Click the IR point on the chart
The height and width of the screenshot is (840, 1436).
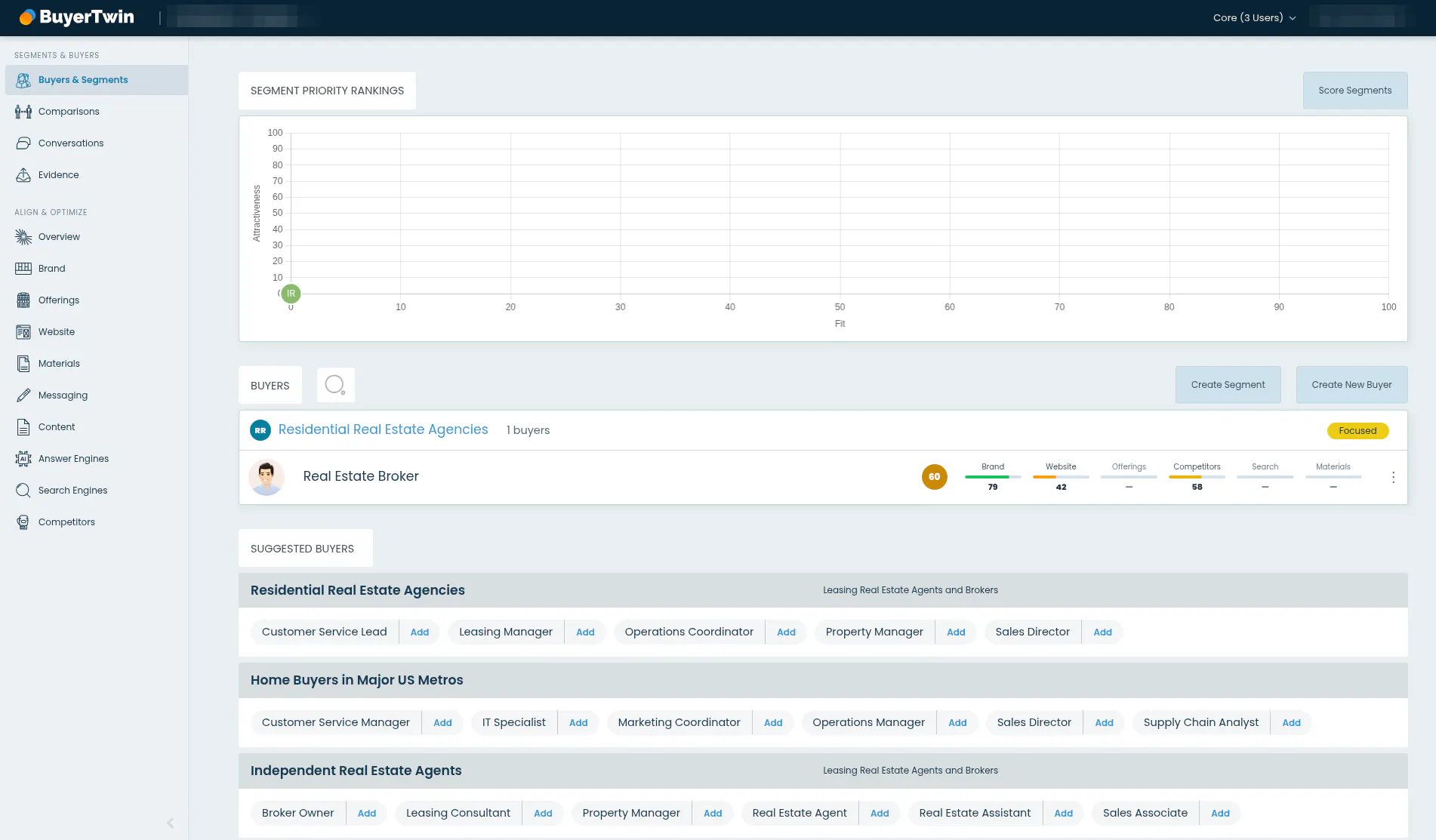[291, 294]
